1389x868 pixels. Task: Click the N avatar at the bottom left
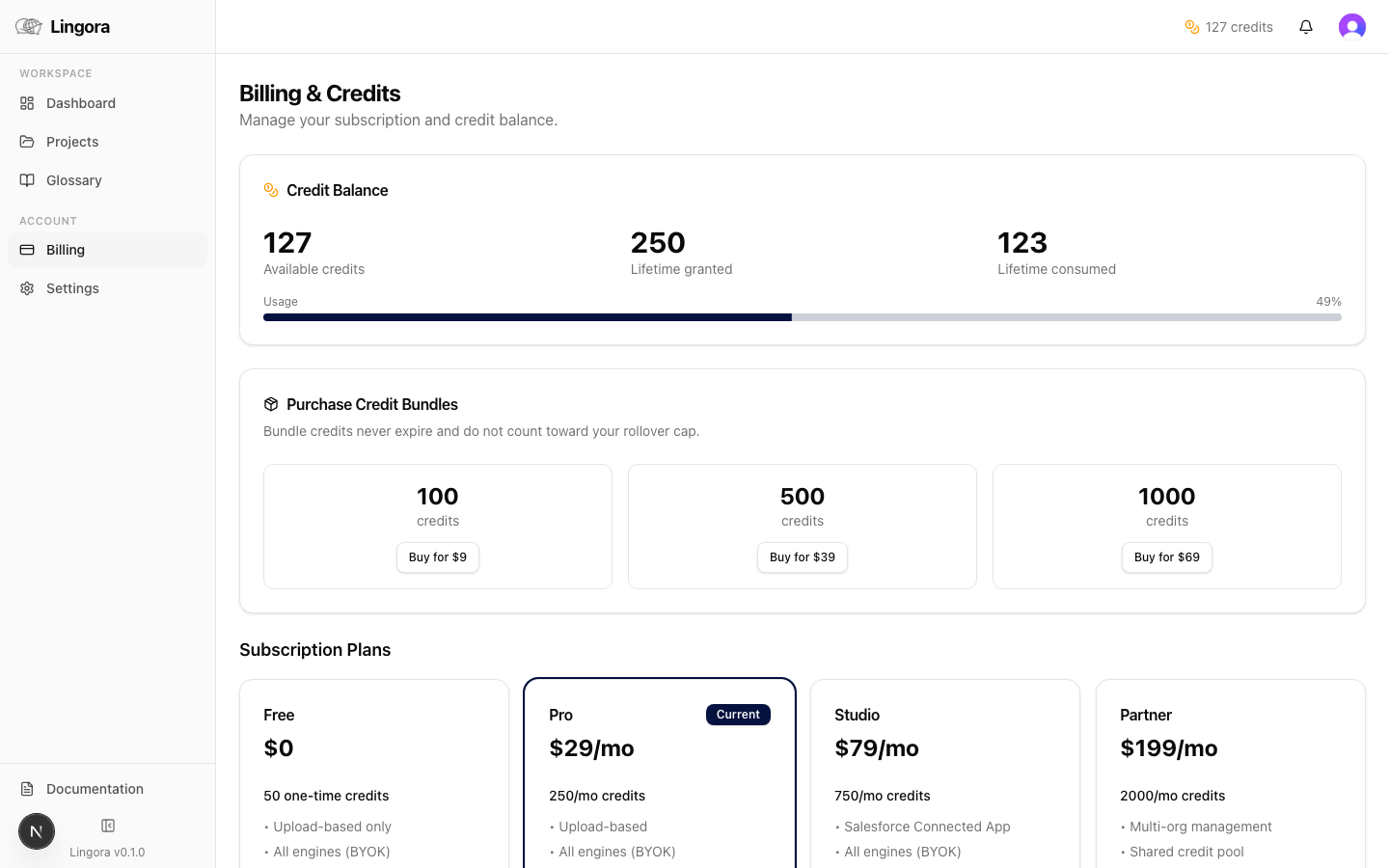[x=37, y=830]
